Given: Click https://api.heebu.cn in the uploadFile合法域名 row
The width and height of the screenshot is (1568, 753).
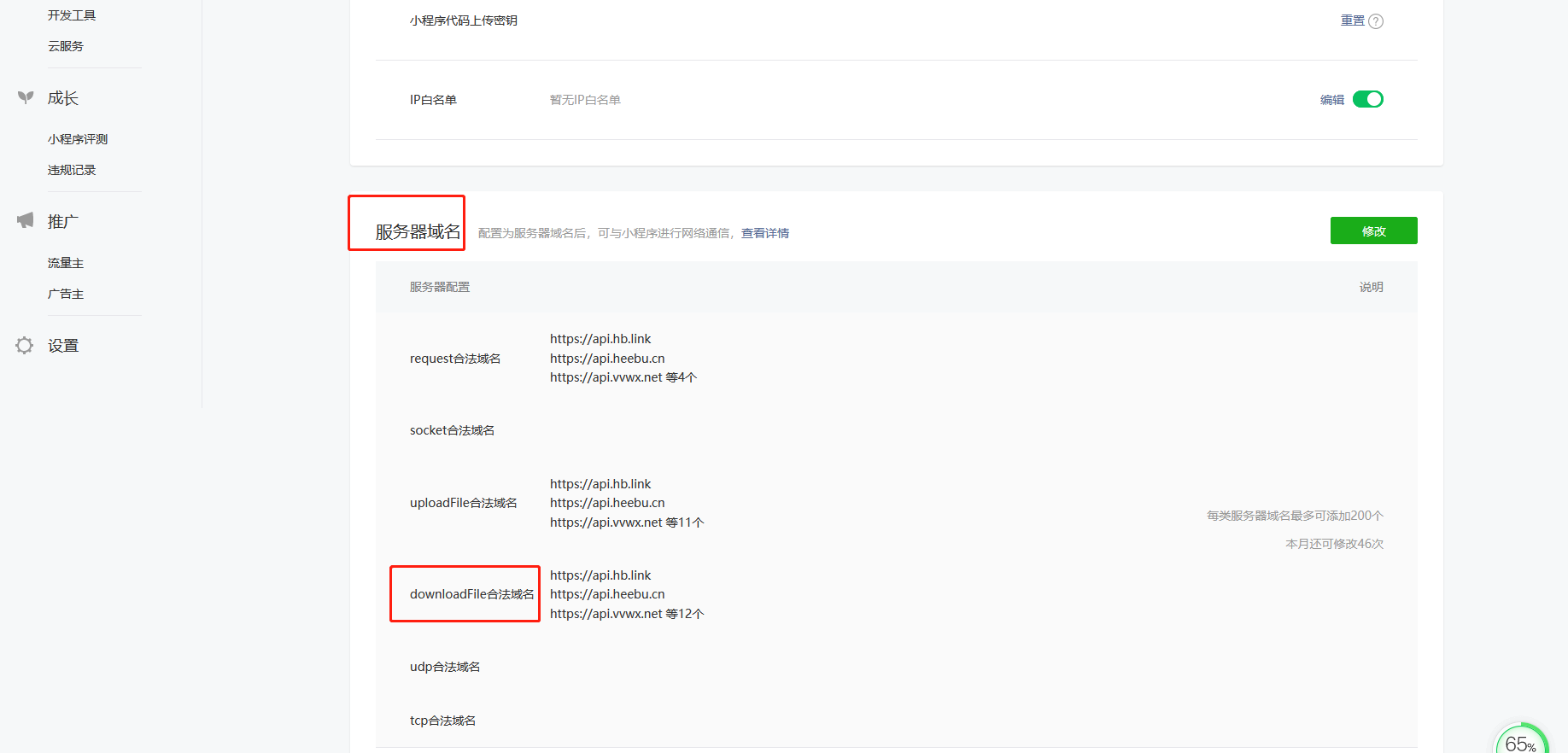Looking at the screenshot, I should 607,503.
